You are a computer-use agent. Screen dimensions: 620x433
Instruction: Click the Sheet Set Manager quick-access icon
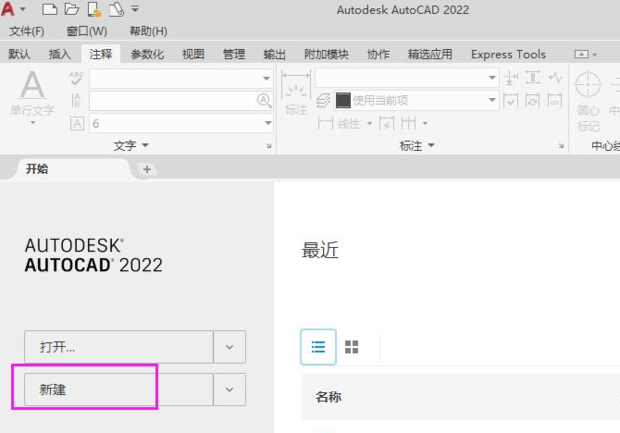click(117, 9)
